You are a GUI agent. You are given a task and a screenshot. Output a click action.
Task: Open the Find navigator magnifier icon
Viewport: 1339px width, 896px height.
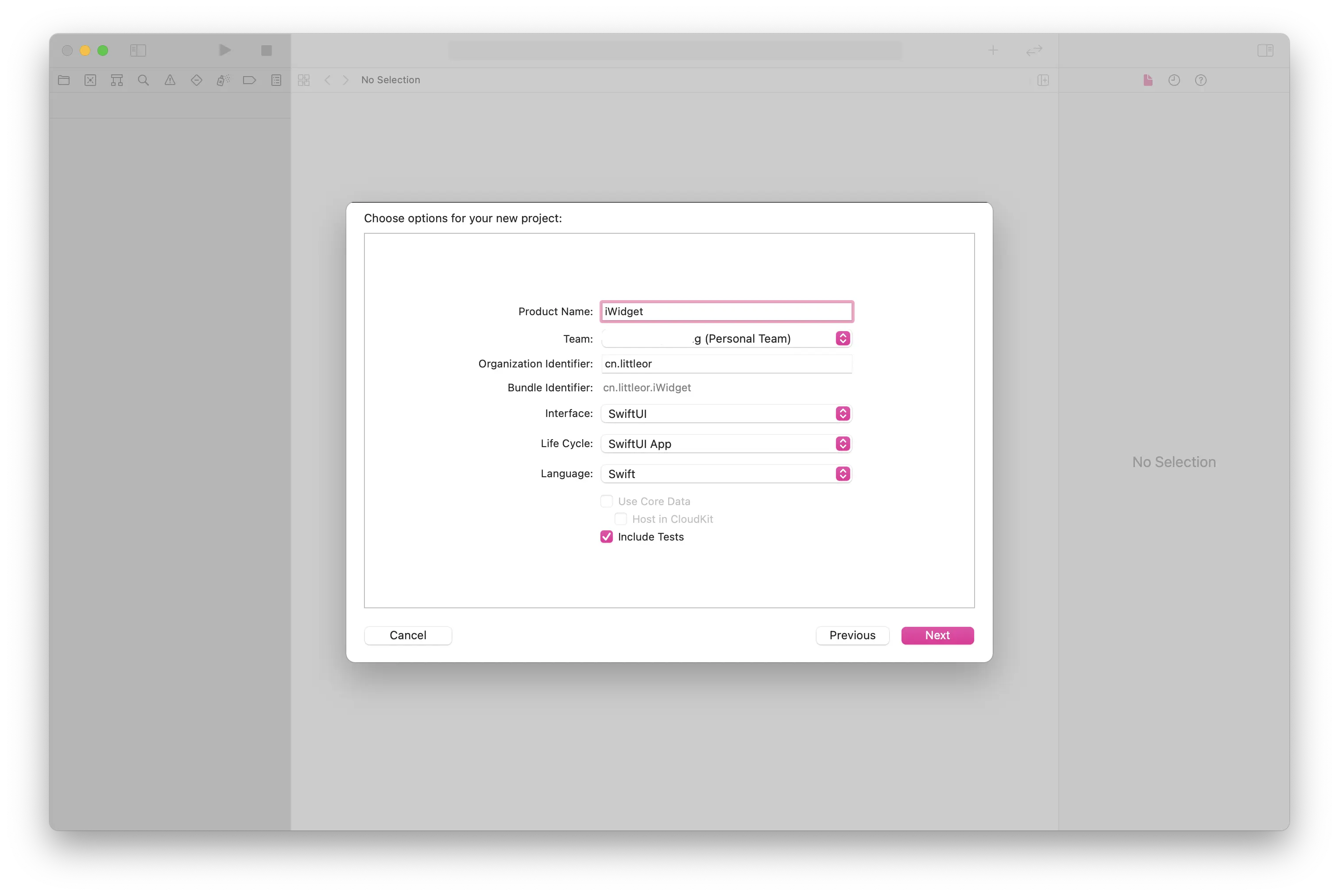click(143, 80)
